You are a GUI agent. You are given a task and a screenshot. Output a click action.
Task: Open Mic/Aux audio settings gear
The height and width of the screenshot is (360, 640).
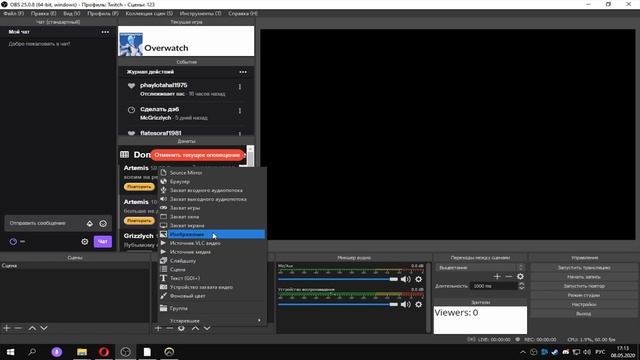(418, 279)
